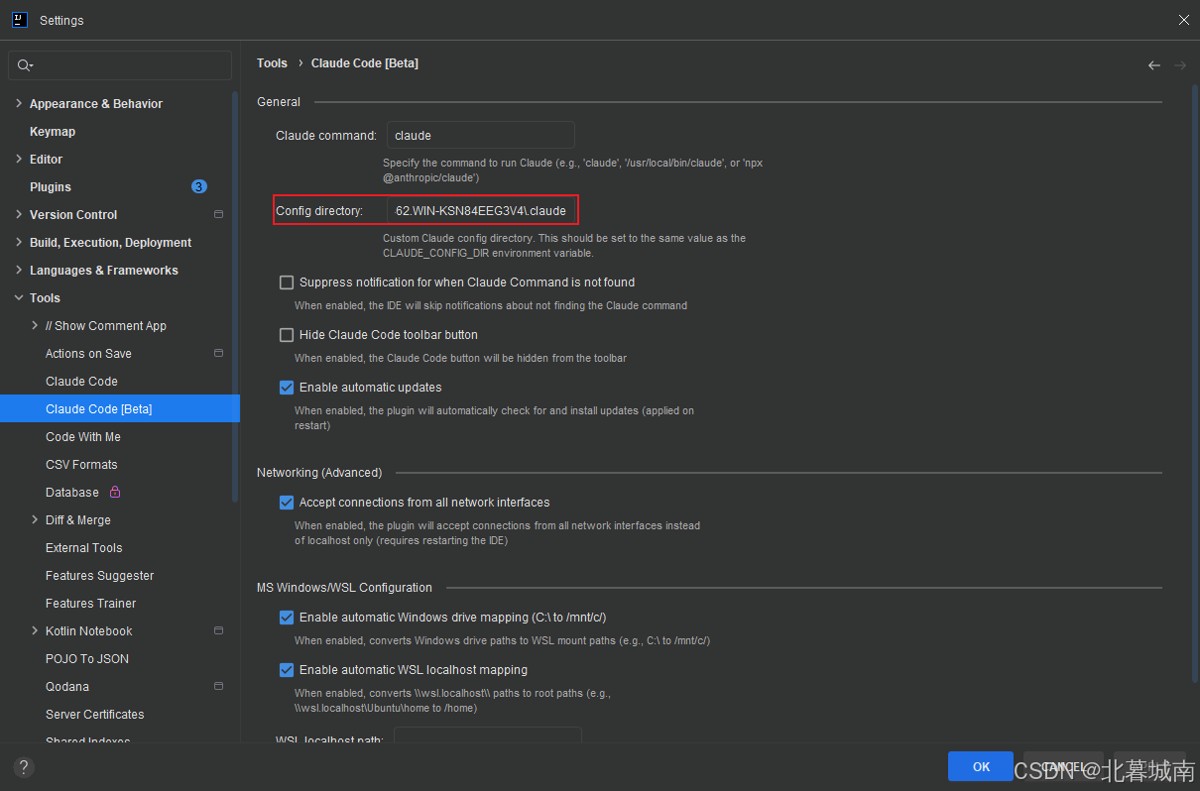Screen dimensions: 1200x791
Task: Expand the Version Control node
Action: [x=19, y=214]
